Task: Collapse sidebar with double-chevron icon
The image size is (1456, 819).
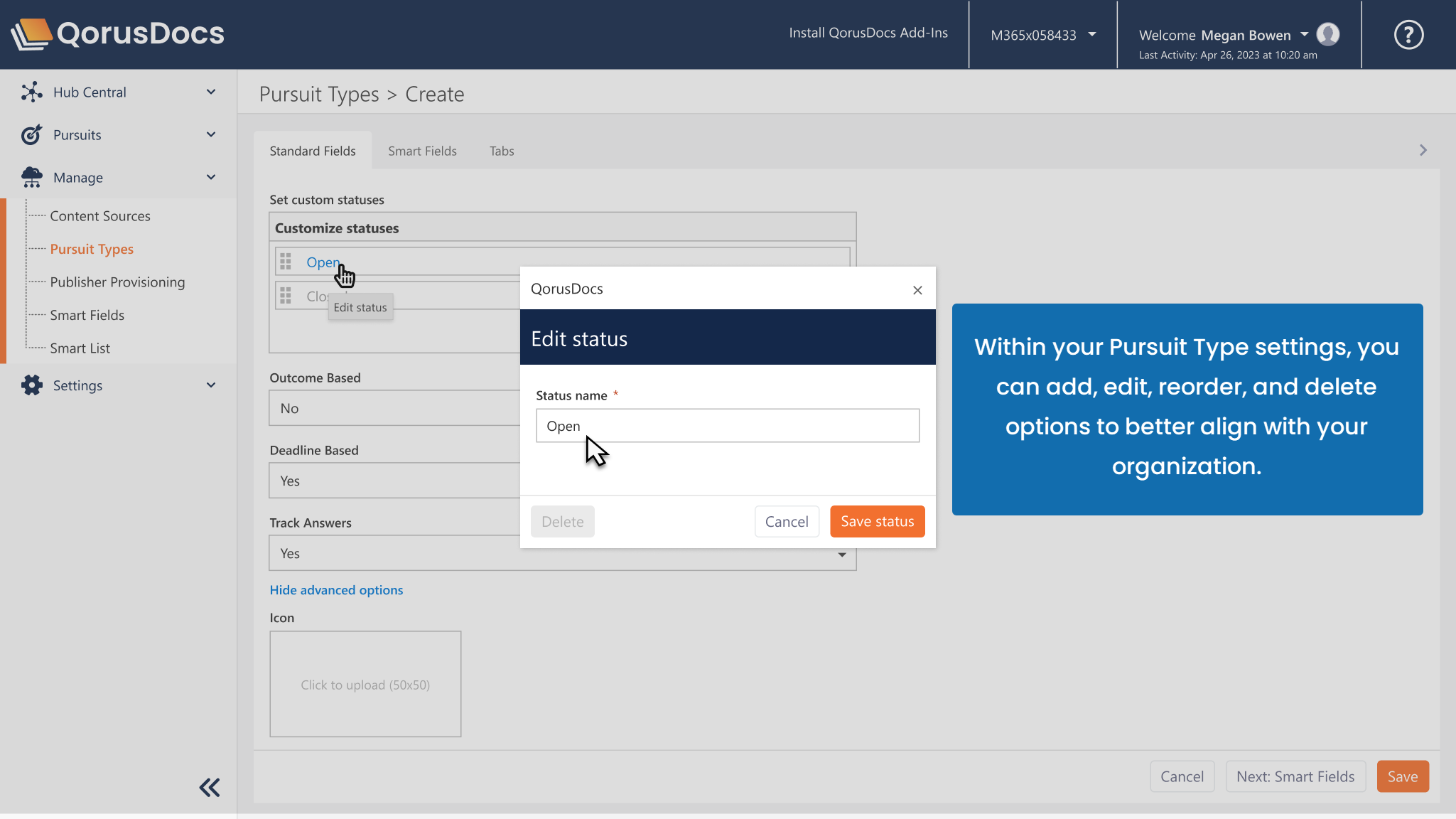Action: click(209, 787)
